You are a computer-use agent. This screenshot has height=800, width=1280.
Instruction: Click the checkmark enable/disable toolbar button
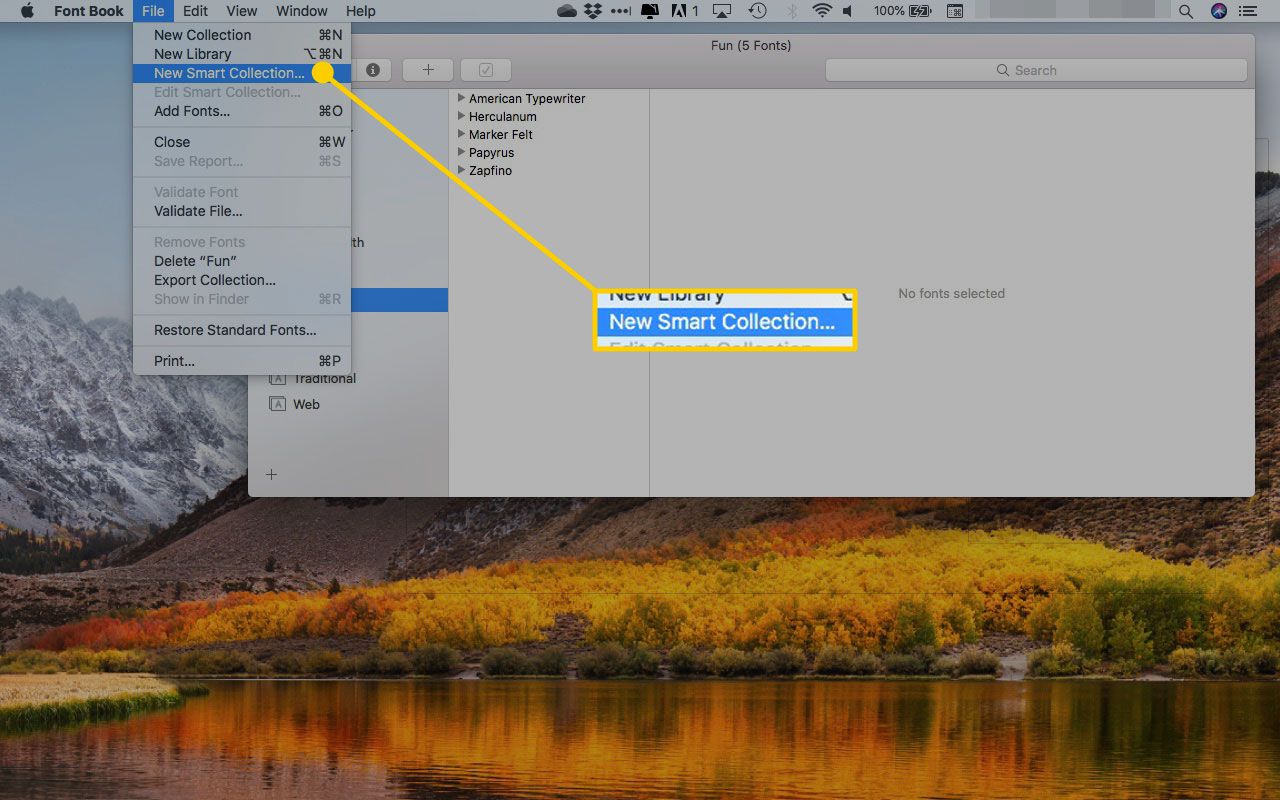coord(486,70)
